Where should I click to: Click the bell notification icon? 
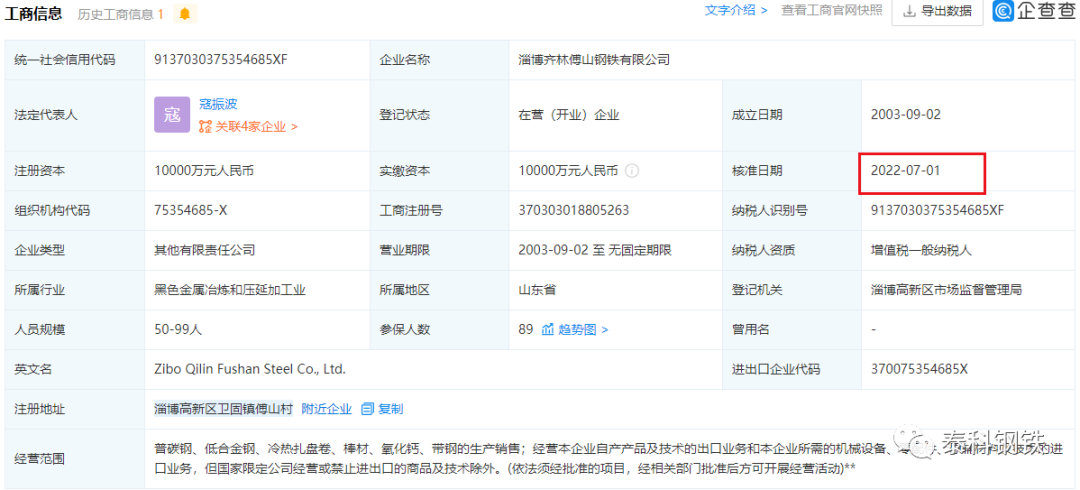[x=185, y=13]
